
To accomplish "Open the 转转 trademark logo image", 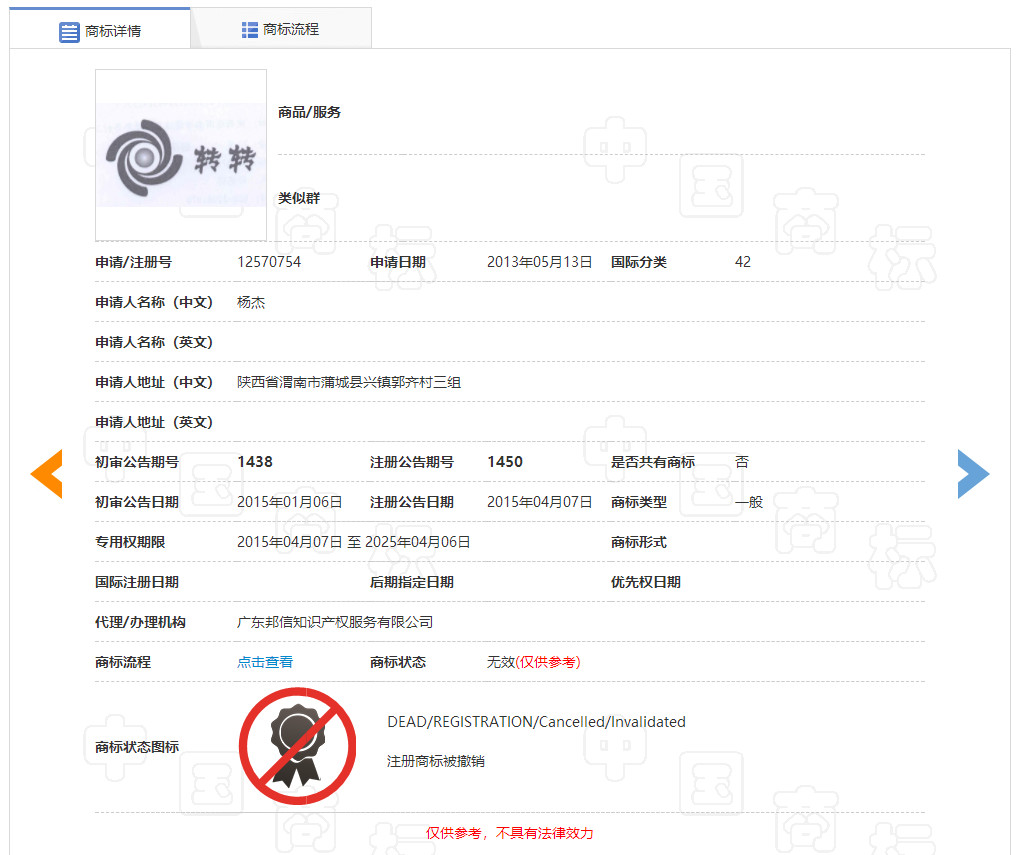I will [181, 155].
